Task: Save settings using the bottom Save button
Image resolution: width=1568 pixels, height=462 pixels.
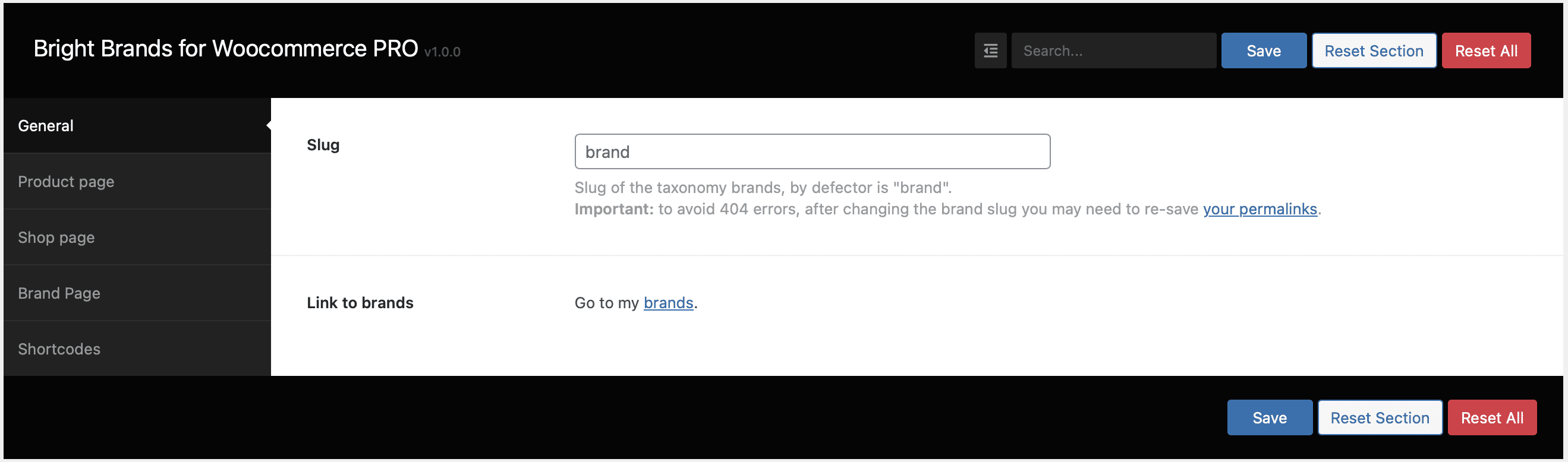Action: (x=1270, y=417)
